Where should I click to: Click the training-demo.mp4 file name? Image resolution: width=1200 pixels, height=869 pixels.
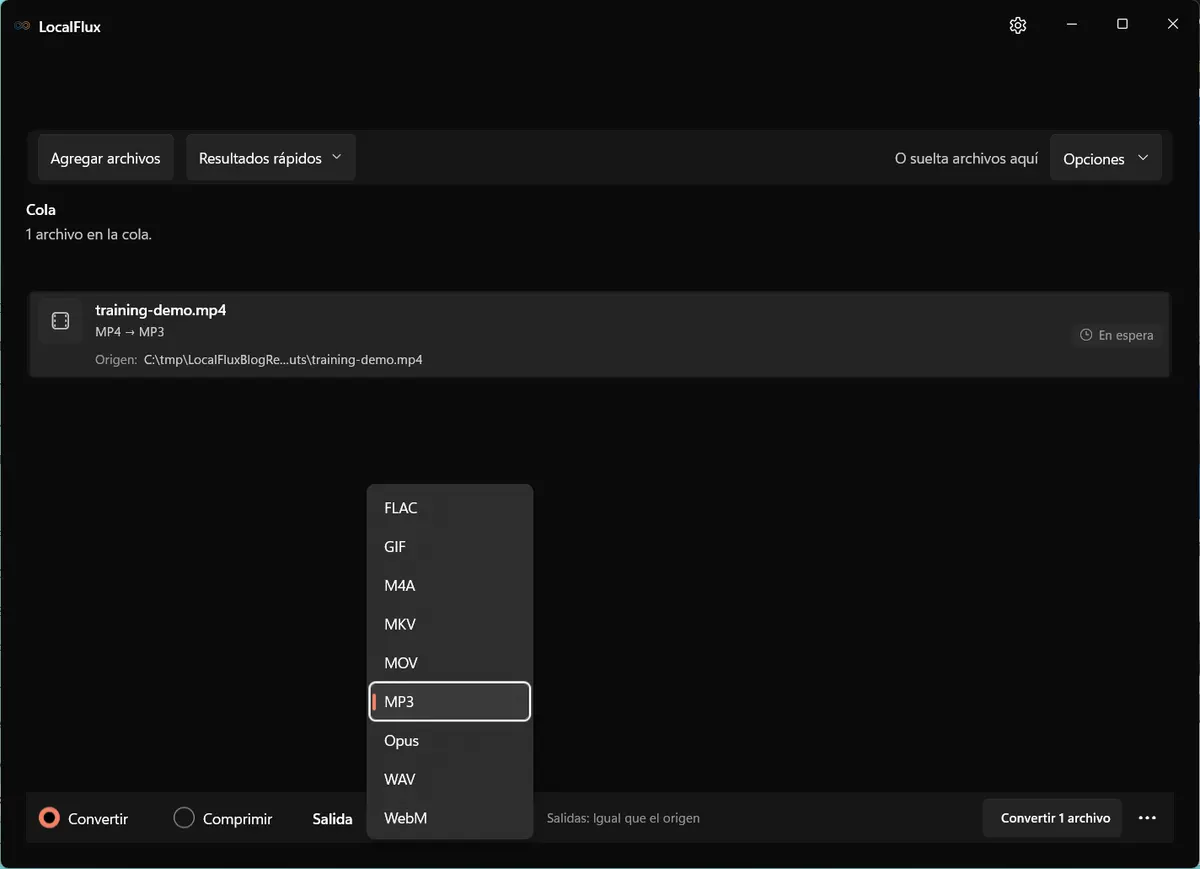(x=160, y=310)
